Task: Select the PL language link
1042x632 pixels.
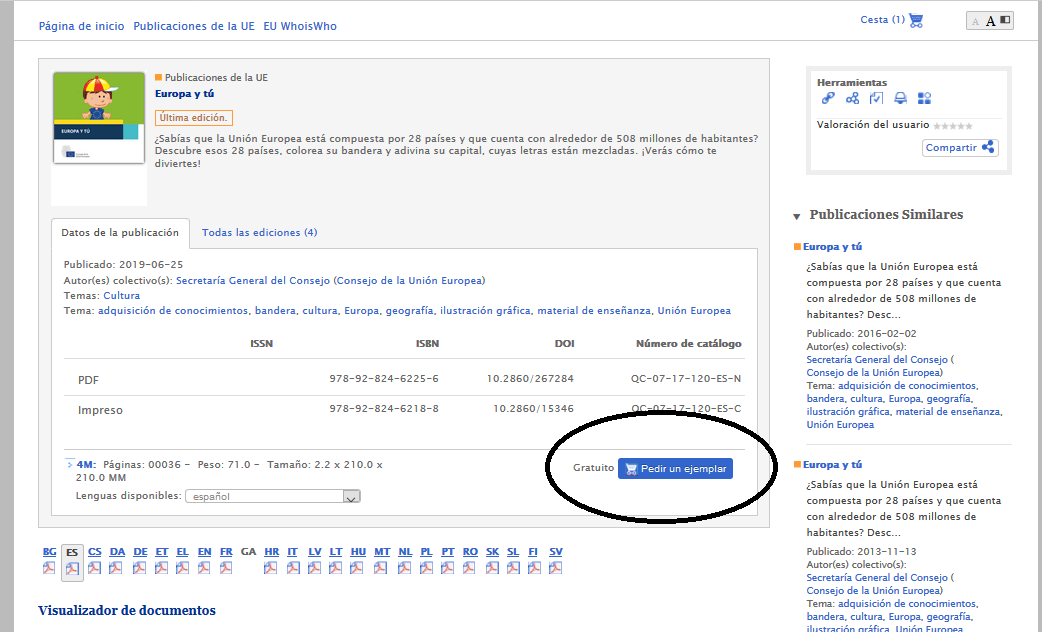Action: pos(427,552)
